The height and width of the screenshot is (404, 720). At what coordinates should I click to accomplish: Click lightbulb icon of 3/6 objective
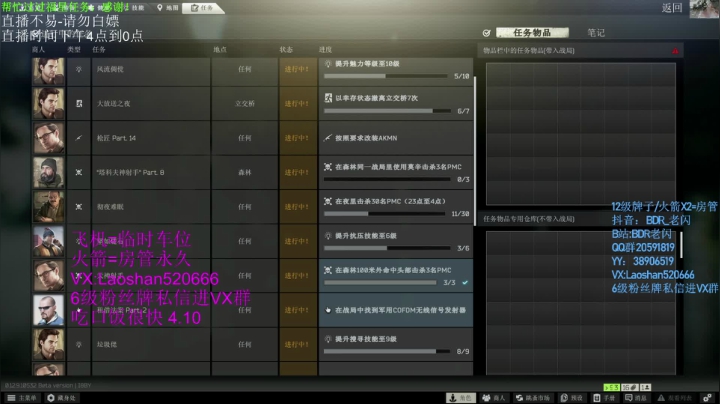coord(328,236)
